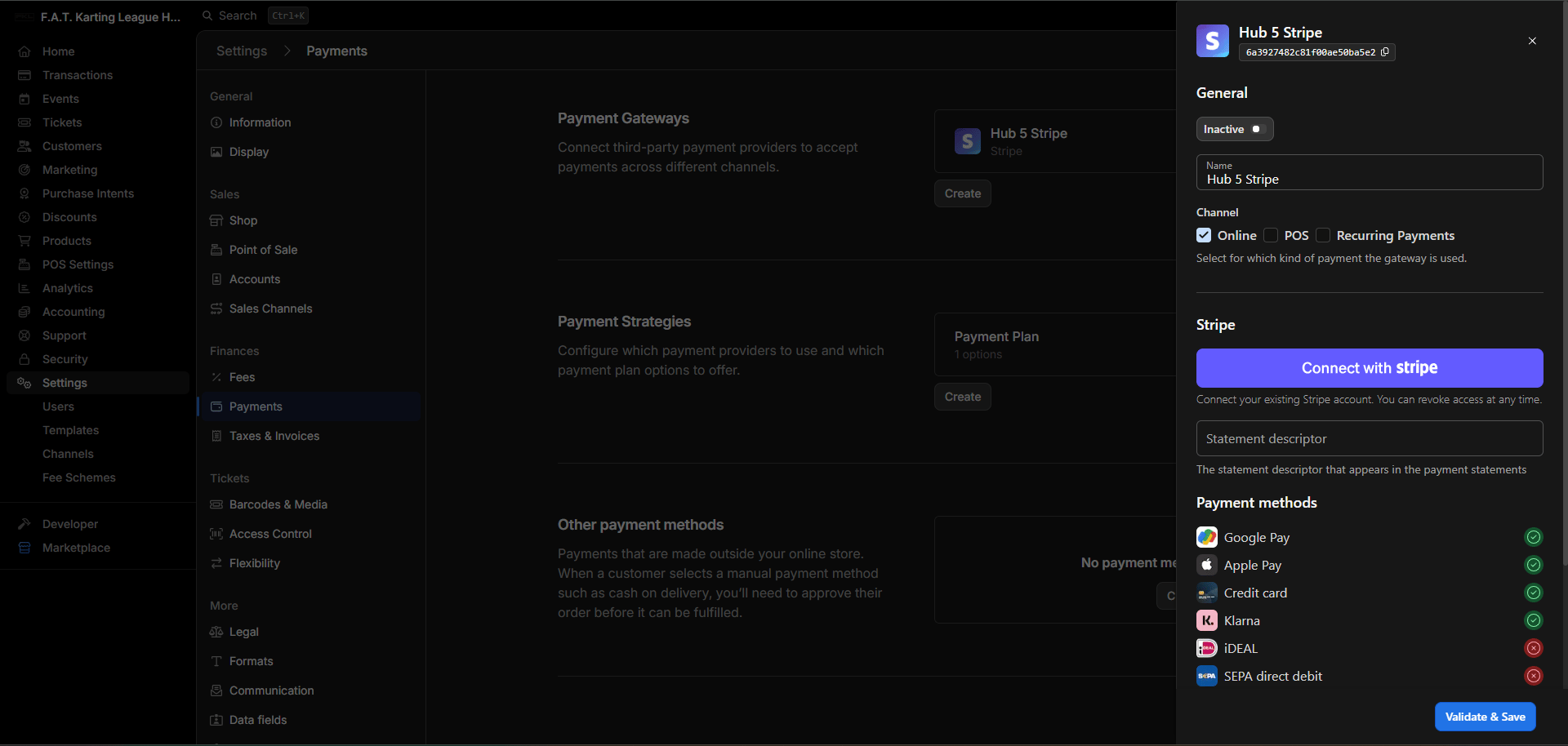The height and width of the screenshot is (746, 1568).
Task: Click the Legal scales icon
Action: 216,632
